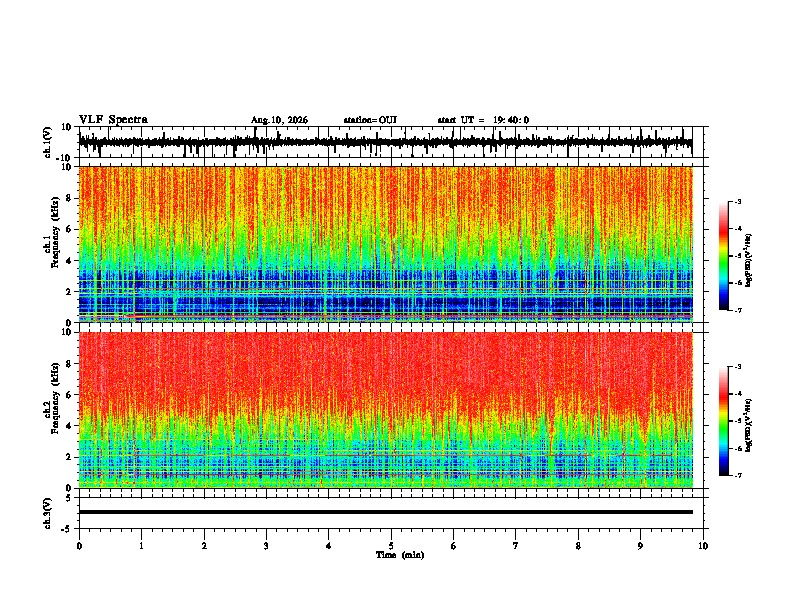Click the time axis tick label "1"
Image resolution: width=792 pixels, height=612 pixels.
(141, 546)
